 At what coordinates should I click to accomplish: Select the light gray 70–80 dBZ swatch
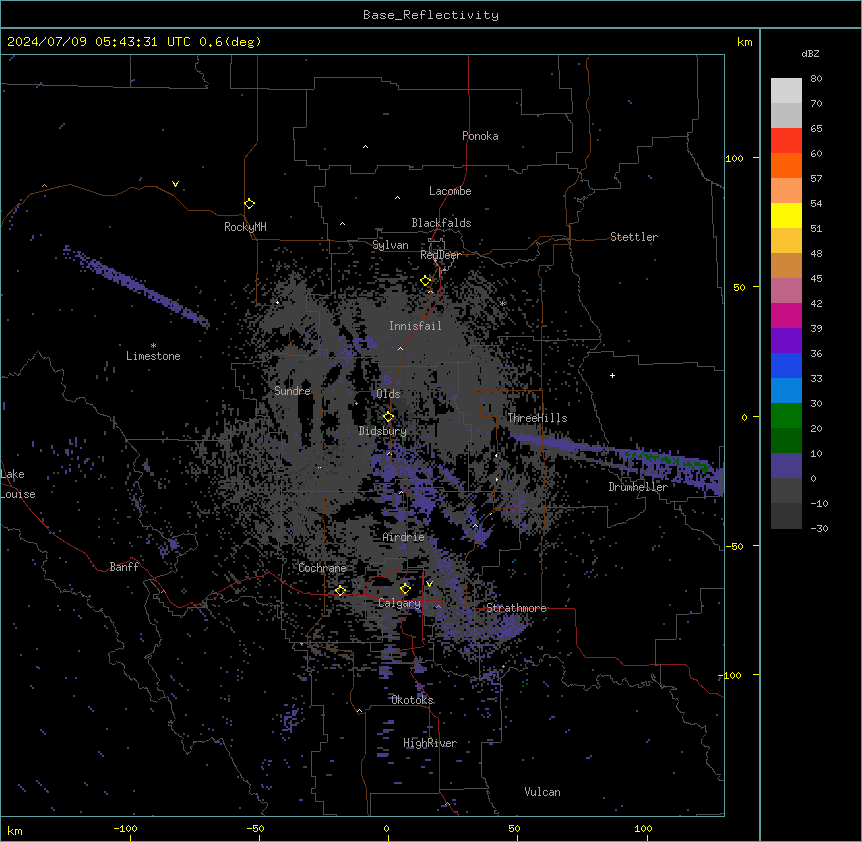[786, 91]
